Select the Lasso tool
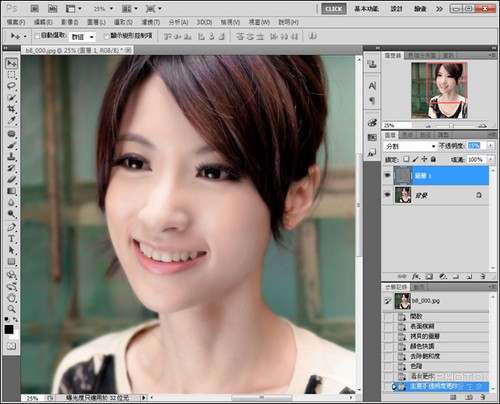The width and height of the screenshot is (500, 404). [x=12, y=86]
